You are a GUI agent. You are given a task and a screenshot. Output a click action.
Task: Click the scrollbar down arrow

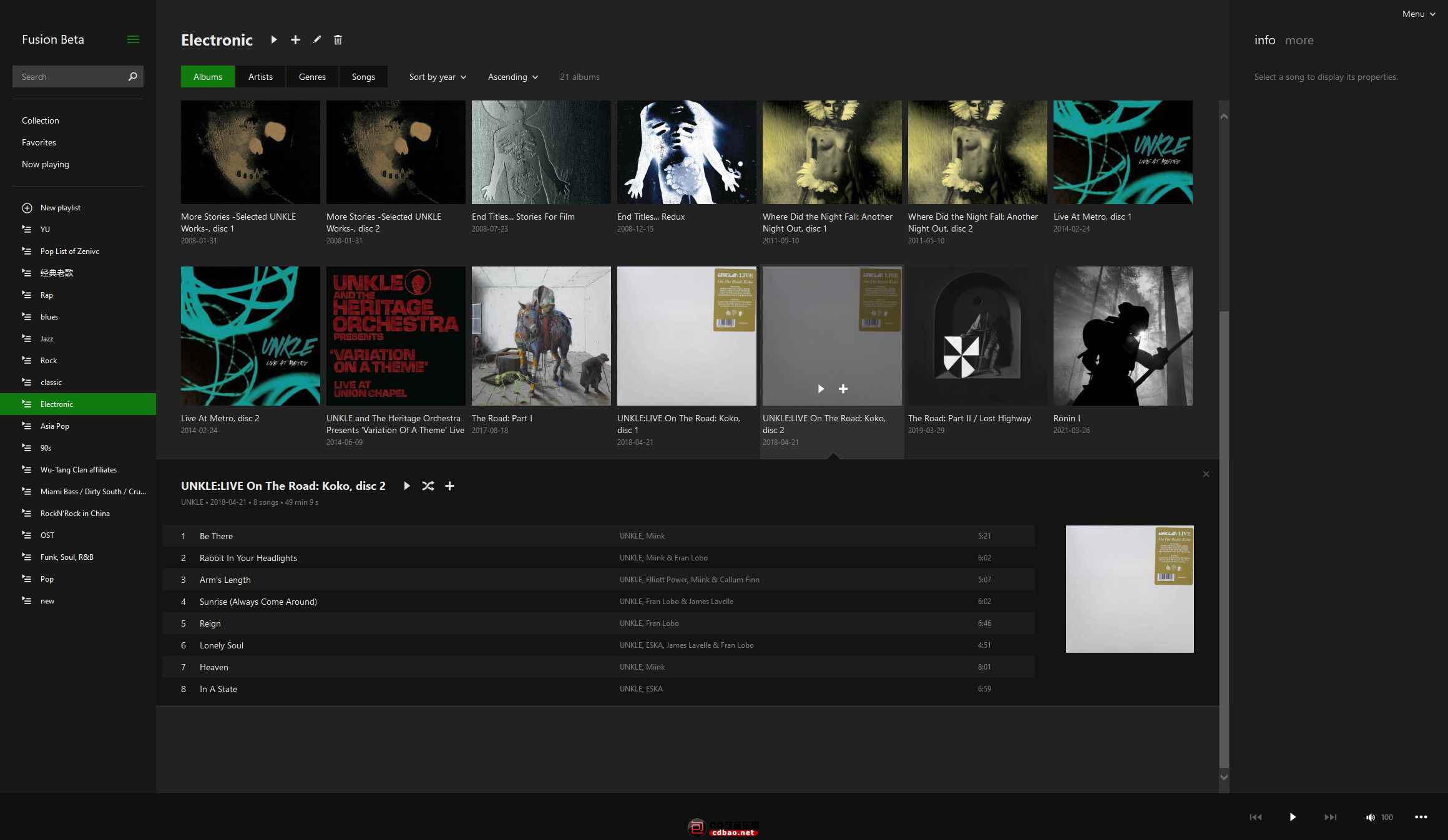click(x=1224, y=777)
